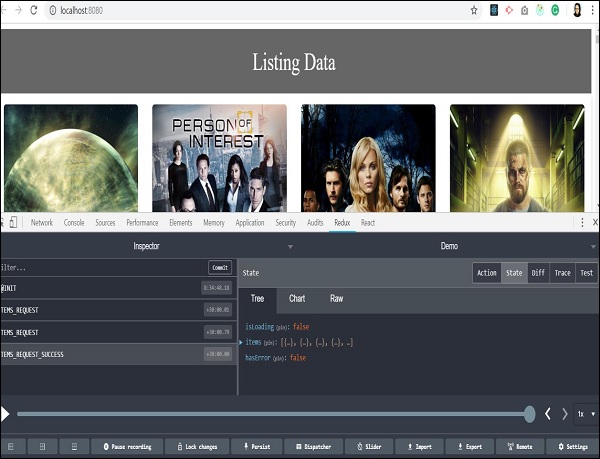Open the DevTools three-dot menu
The image size is (600, 459).
582,222
